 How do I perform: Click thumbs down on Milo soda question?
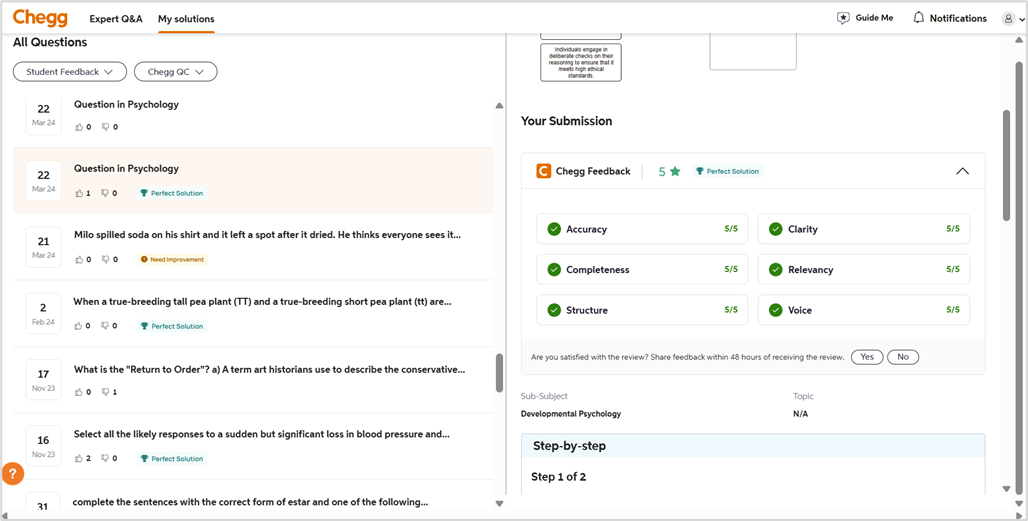106,260
